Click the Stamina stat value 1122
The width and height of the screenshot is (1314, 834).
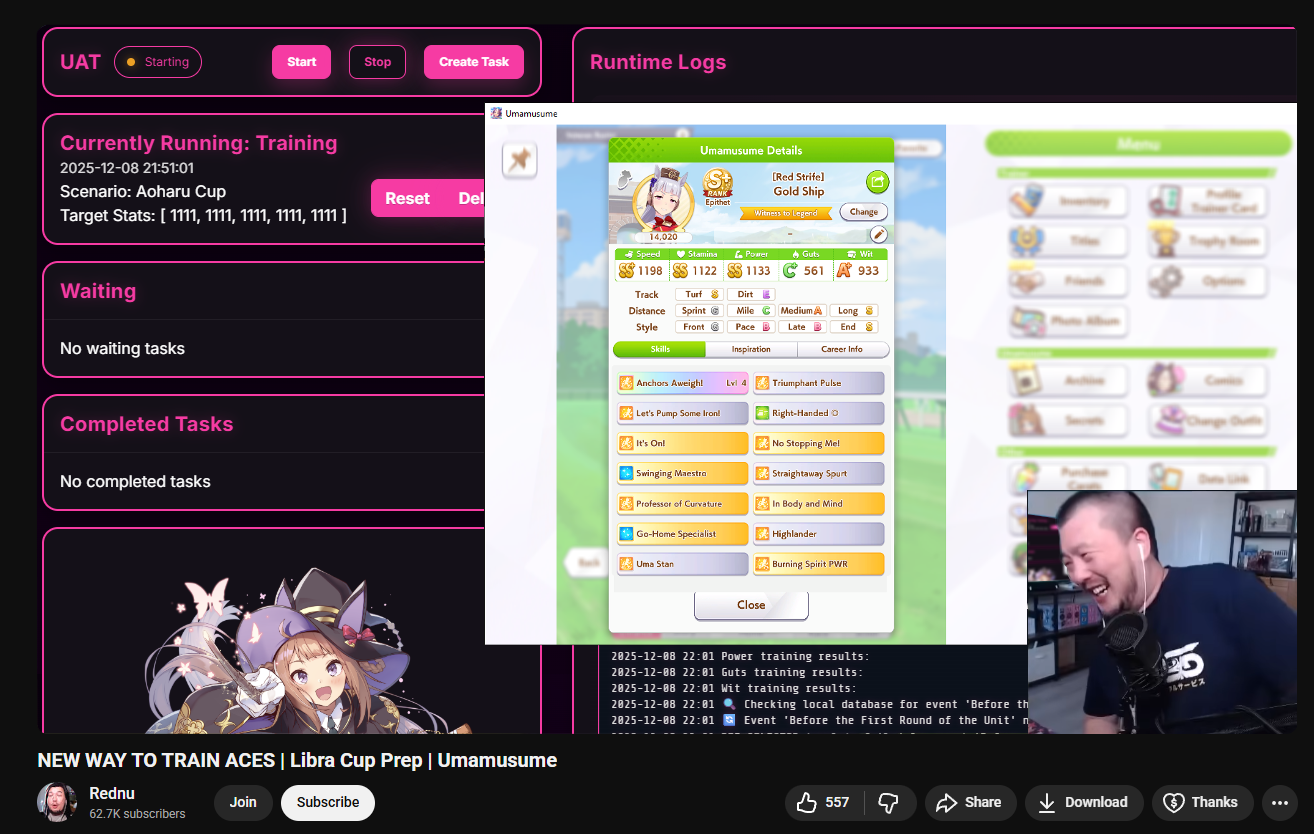(704, 271)
